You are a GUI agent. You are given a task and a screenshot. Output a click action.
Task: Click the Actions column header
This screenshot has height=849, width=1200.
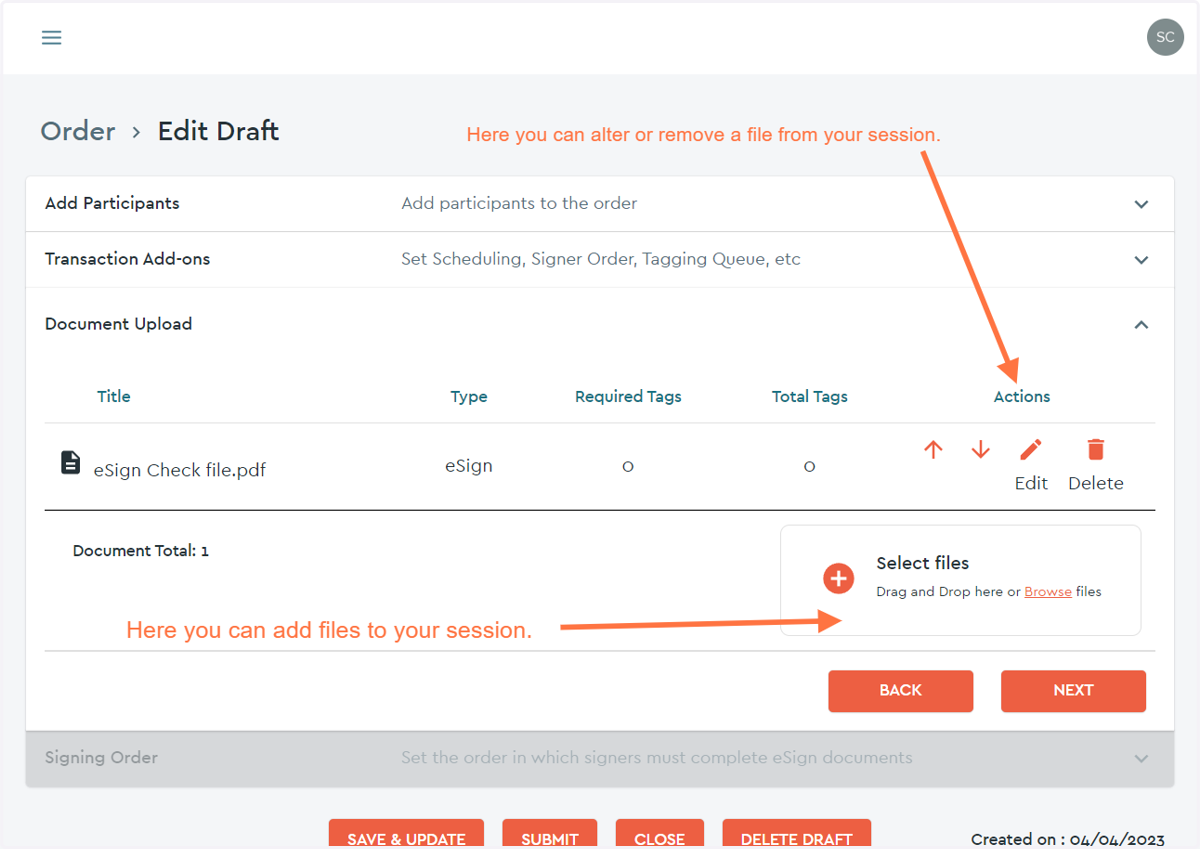1022,396
